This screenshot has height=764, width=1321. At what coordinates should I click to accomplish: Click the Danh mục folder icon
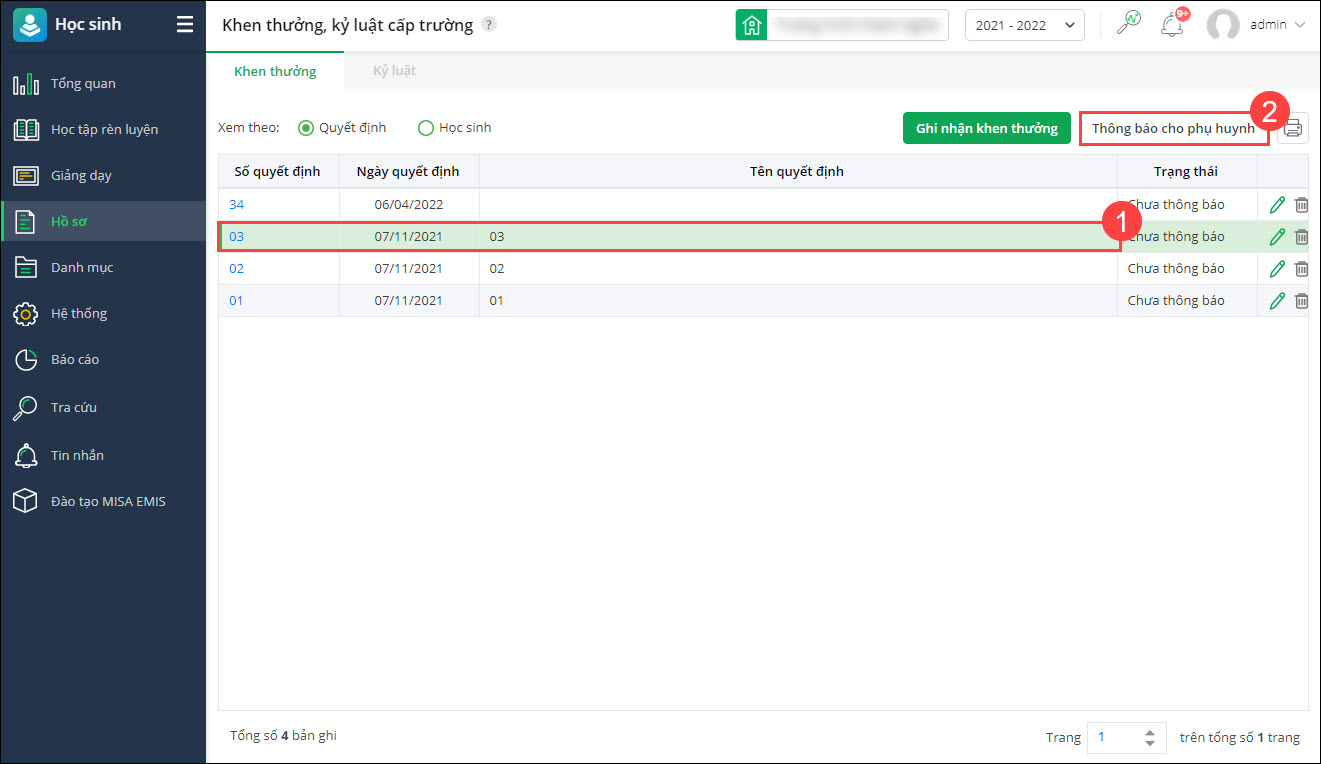click(26, 268)
